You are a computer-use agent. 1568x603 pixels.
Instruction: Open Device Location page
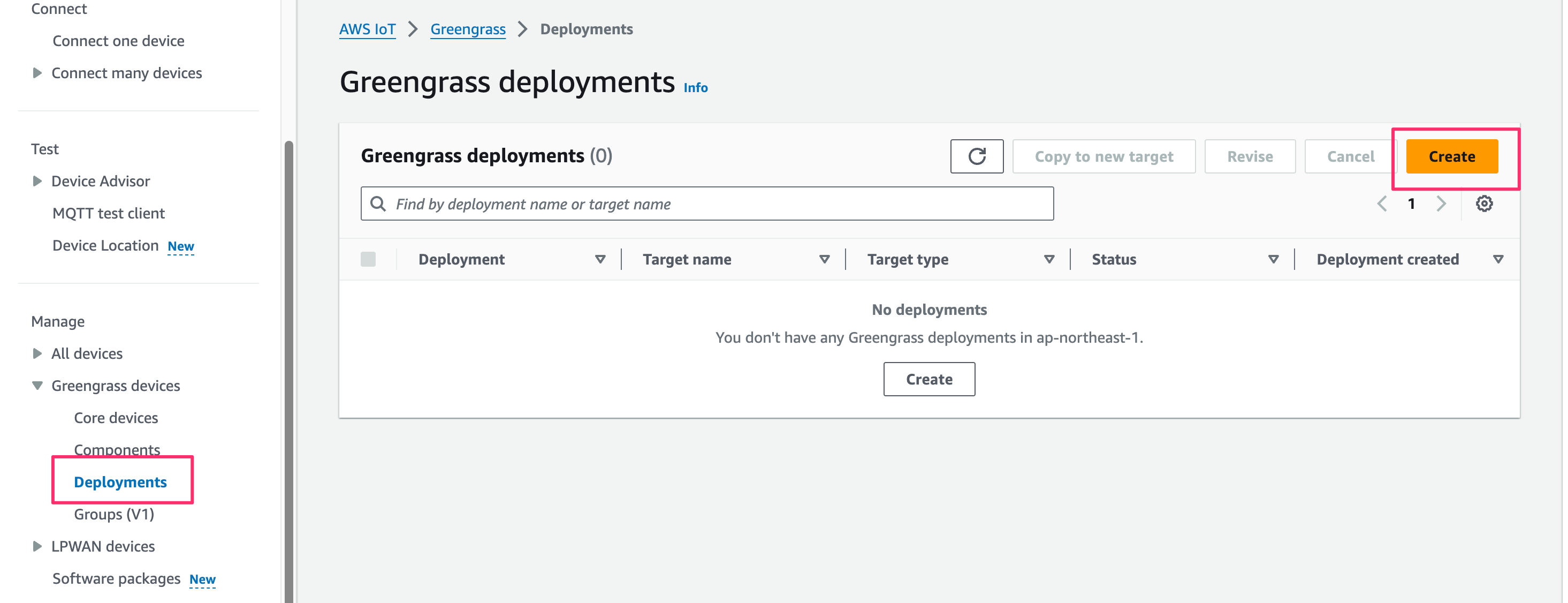pos(105,245)
